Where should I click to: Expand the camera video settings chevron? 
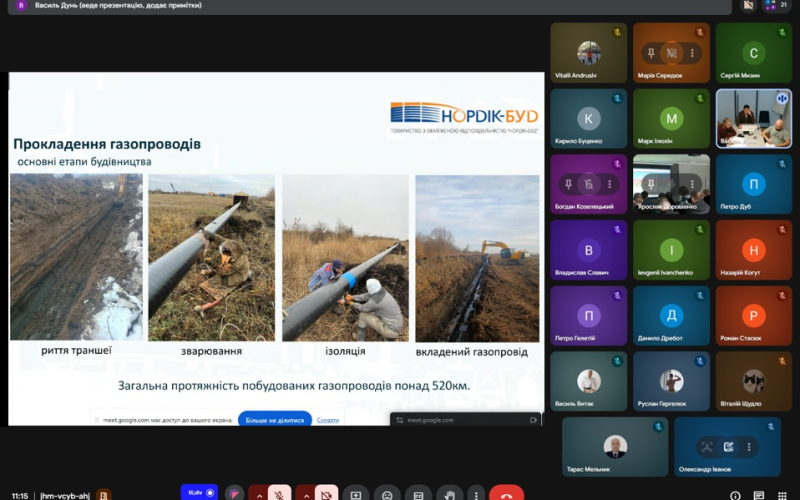click(304, 494)
